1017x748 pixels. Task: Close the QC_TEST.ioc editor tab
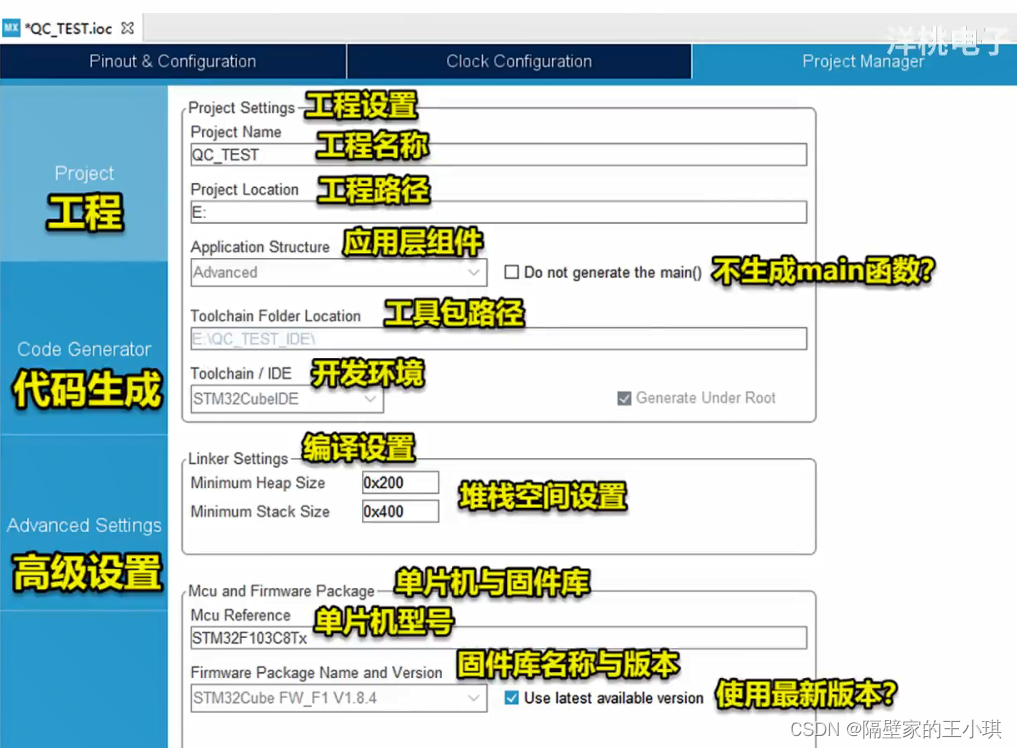[x=128, y=28]
